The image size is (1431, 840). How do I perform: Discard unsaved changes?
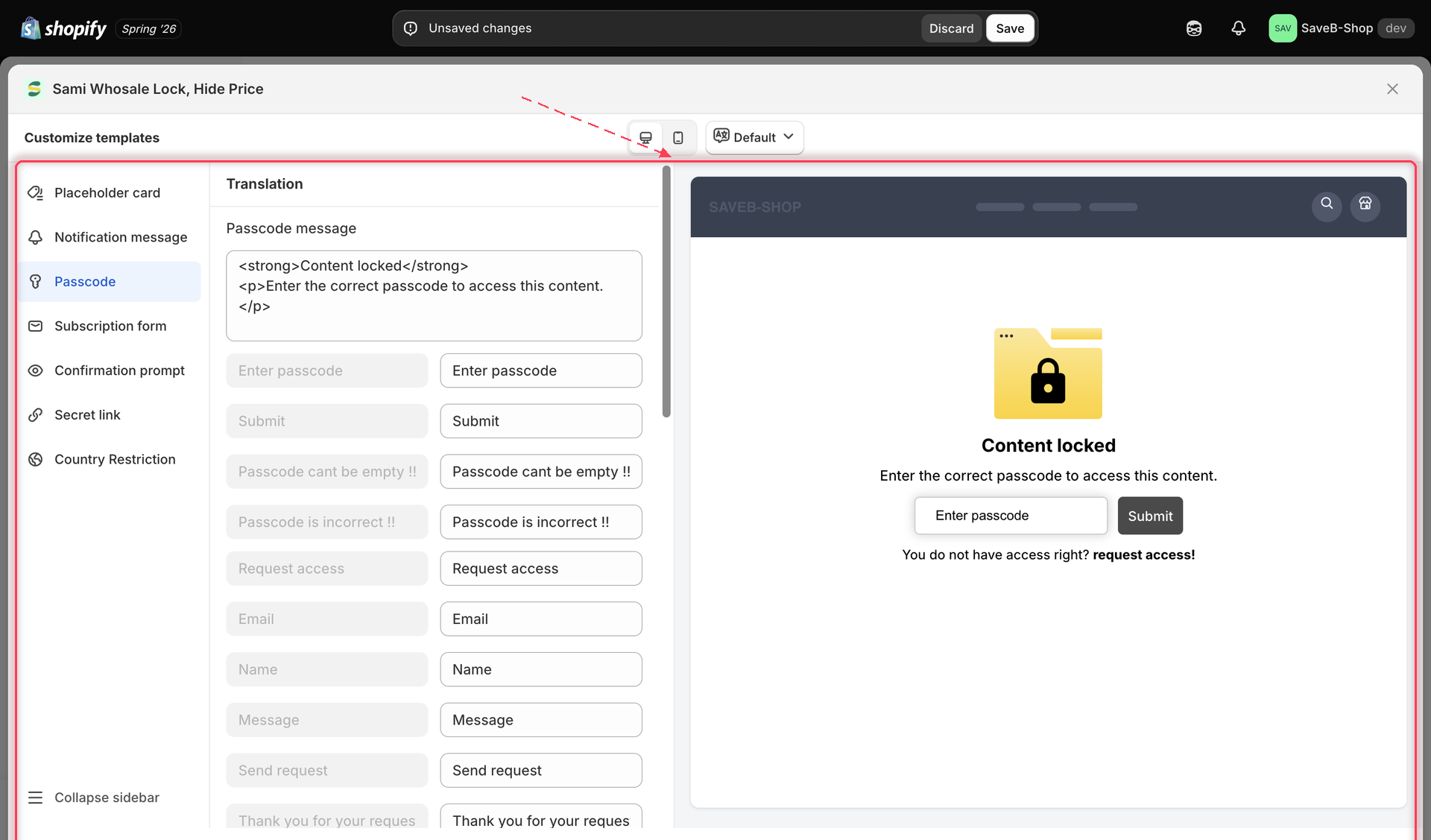coord(951,28)
